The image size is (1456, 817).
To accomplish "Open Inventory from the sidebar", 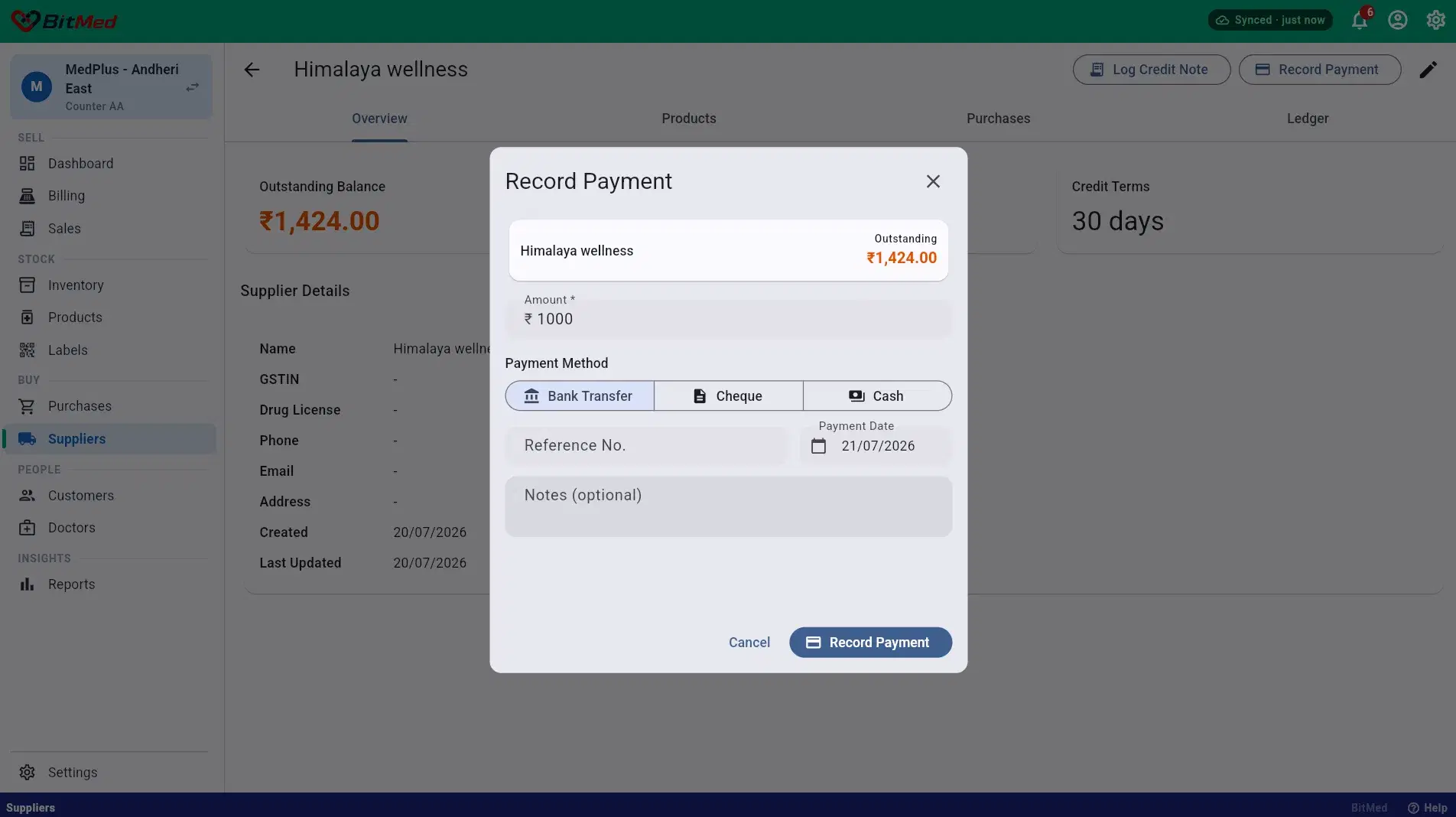I will pos(110,285).
